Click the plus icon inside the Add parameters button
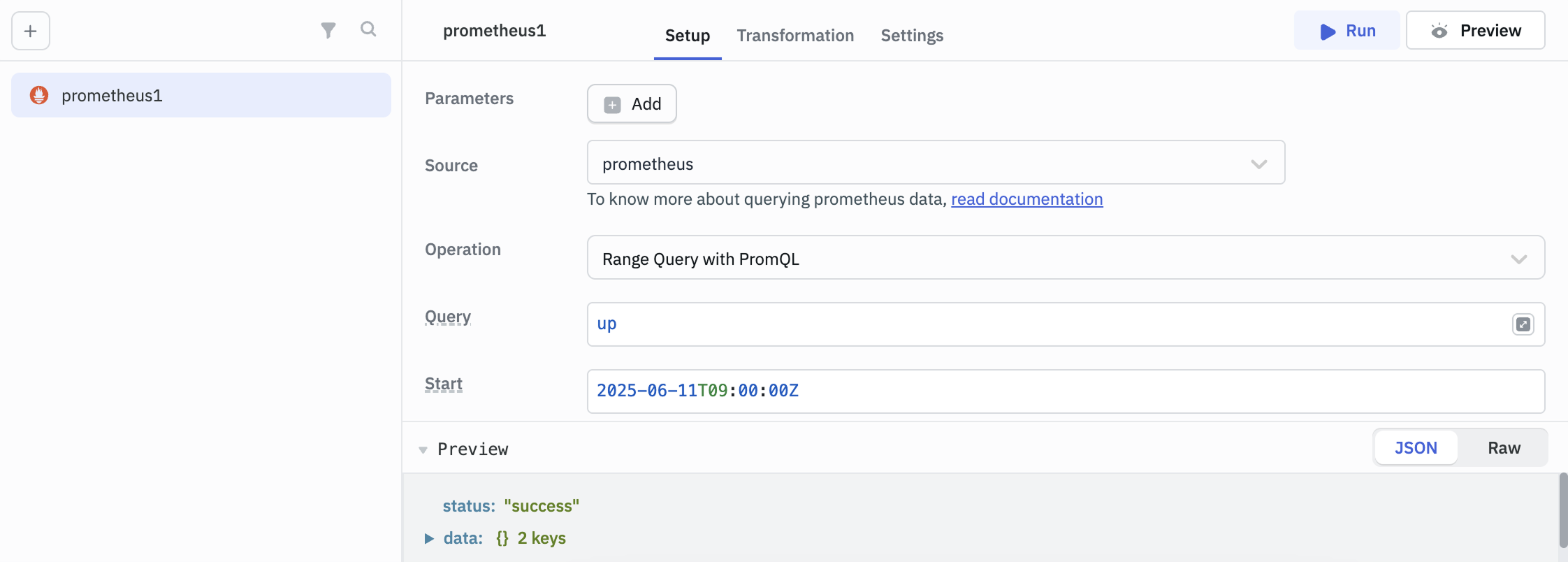The width and height of the screenshot is (1568, 562). click(x=612, y=103)
